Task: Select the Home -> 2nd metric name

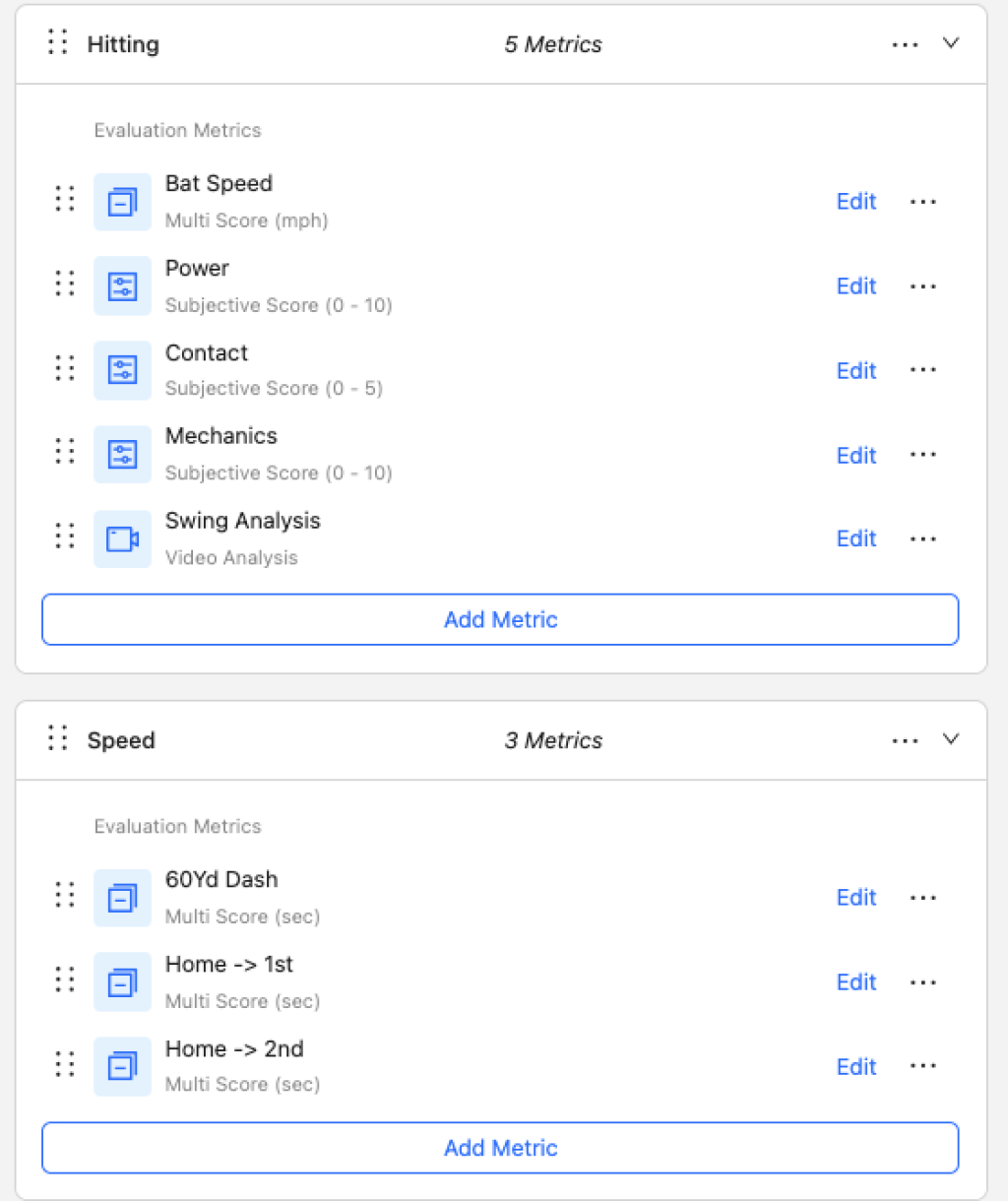Action: (234, 1049)
